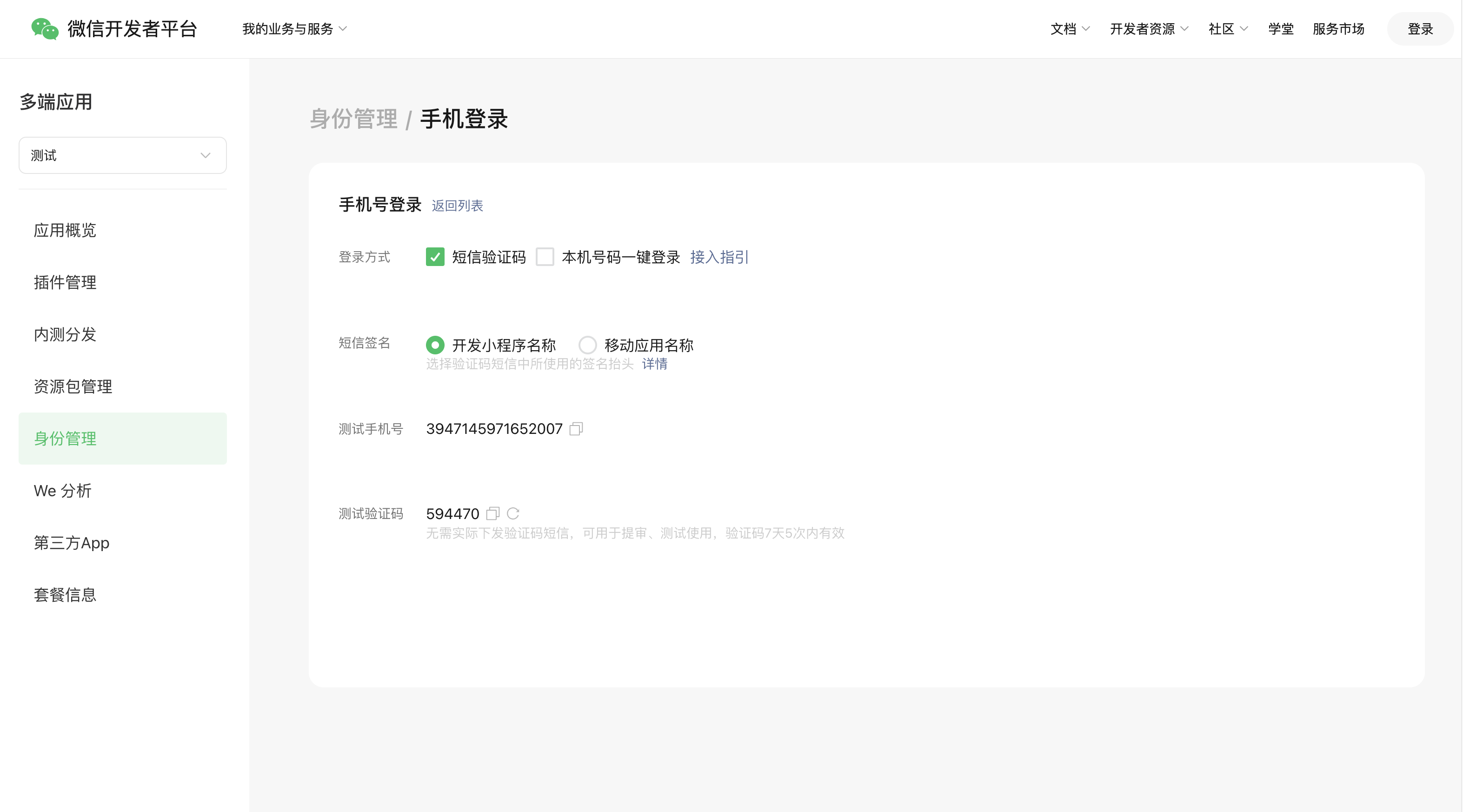Click 微信开发者平台 title text

tap(133, 29)
